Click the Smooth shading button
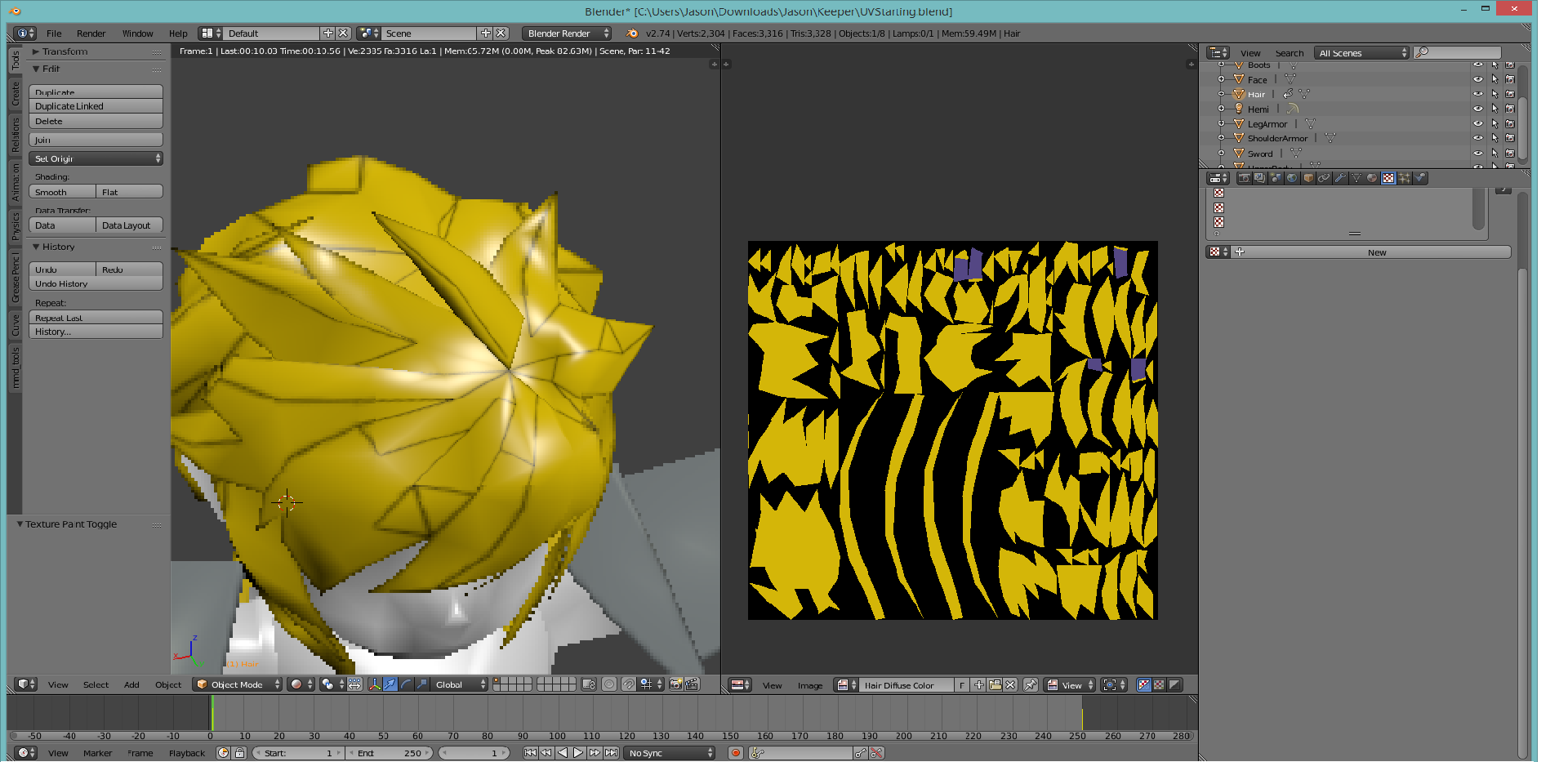Screen dimensions: 1568x762 click(62, 192)
